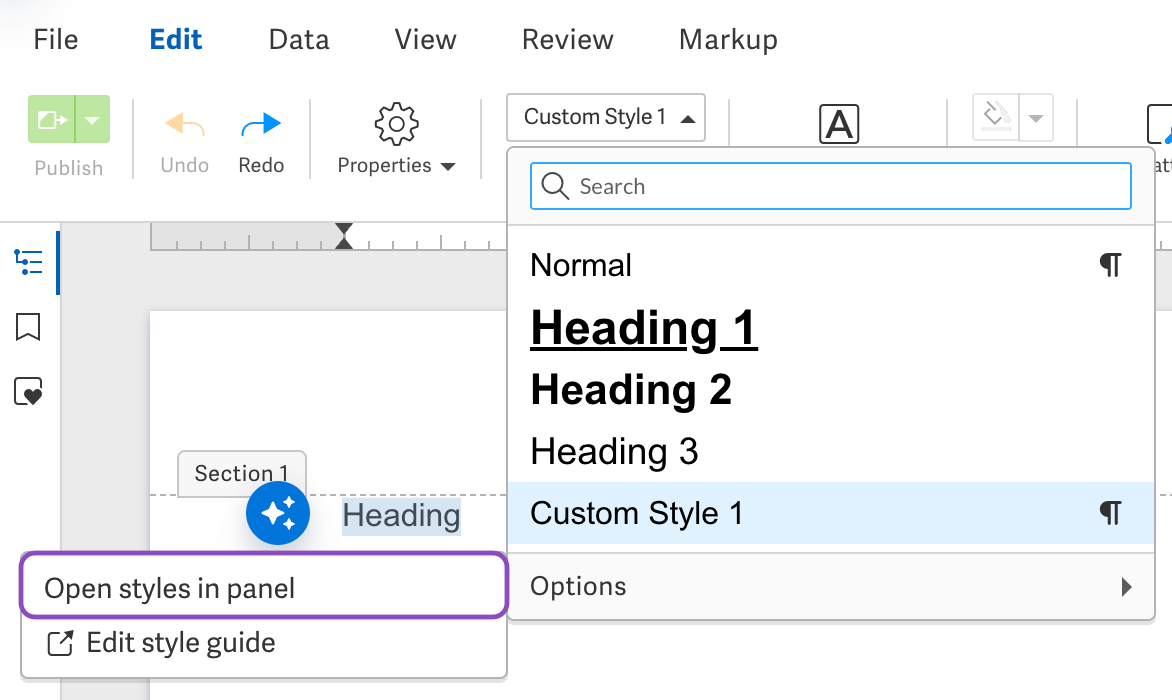Expand the fill color dropdown arrow
The width and height of the screenshot is (1172, 700).
[1034, 117]
